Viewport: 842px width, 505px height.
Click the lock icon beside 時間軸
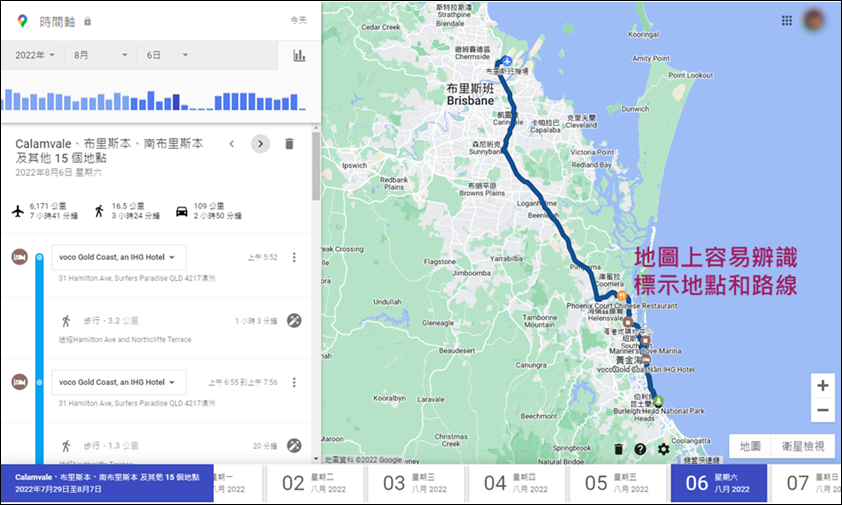[87, 21]
